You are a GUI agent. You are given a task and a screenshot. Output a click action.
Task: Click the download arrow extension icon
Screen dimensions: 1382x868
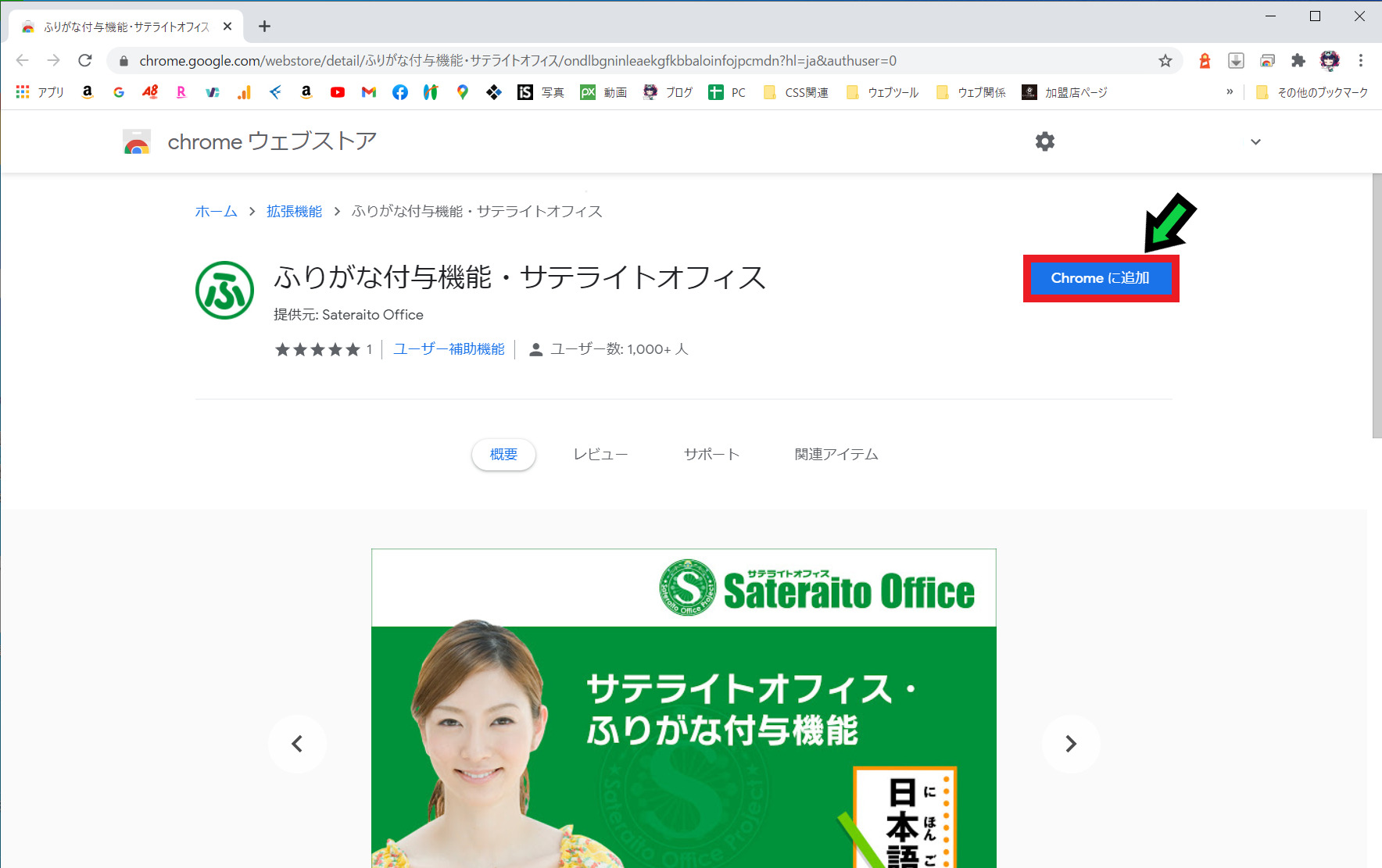click(1236, 61)
